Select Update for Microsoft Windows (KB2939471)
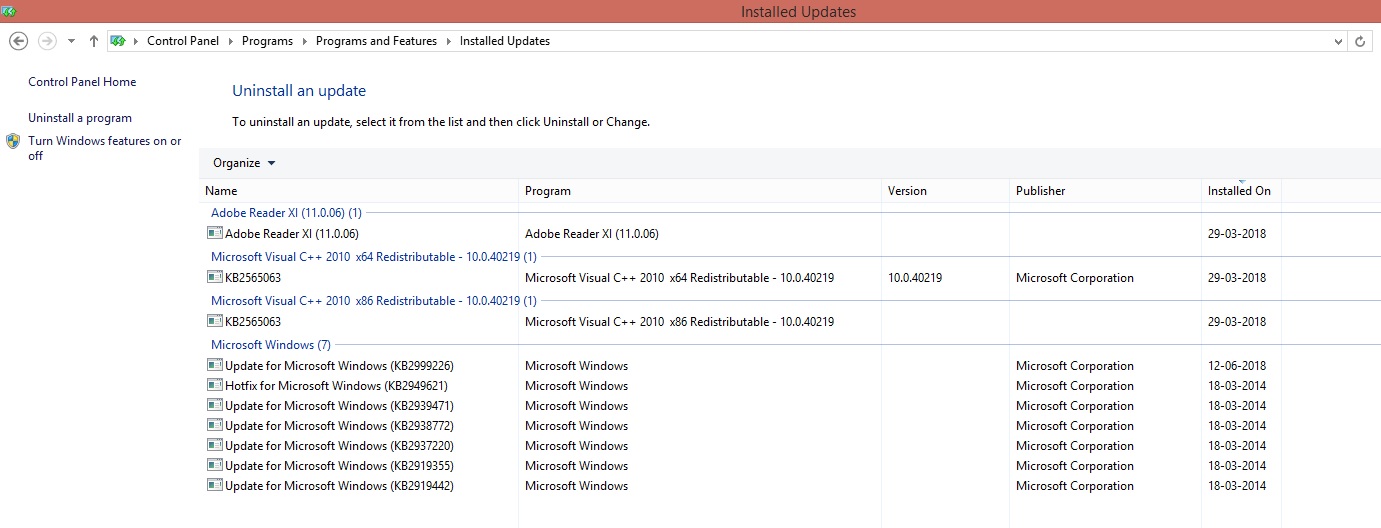This screenshot has height=528, width=1381. [x=339, y=405]
